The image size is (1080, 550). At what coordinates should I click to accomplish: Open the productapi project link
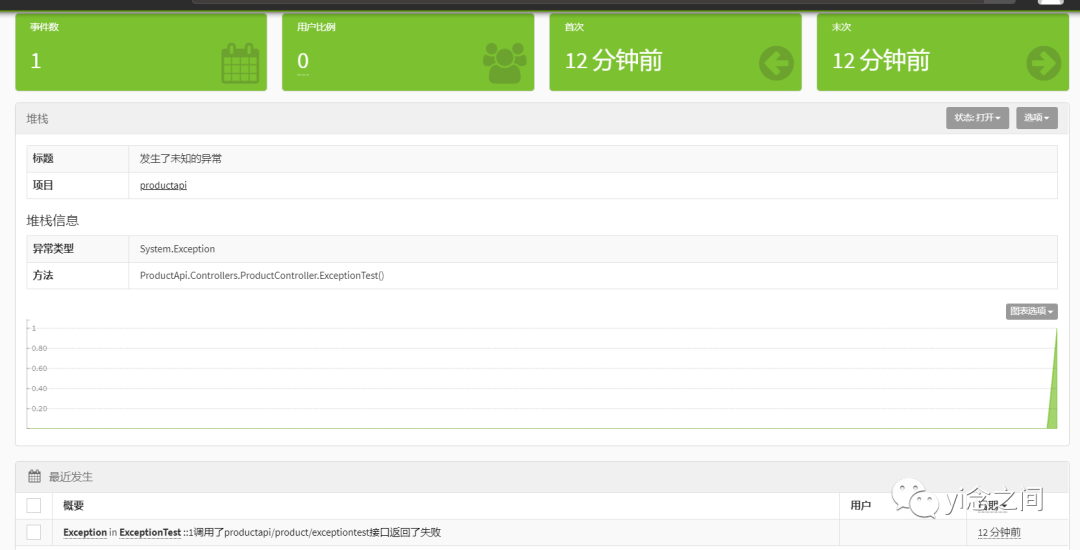(163, 185)
